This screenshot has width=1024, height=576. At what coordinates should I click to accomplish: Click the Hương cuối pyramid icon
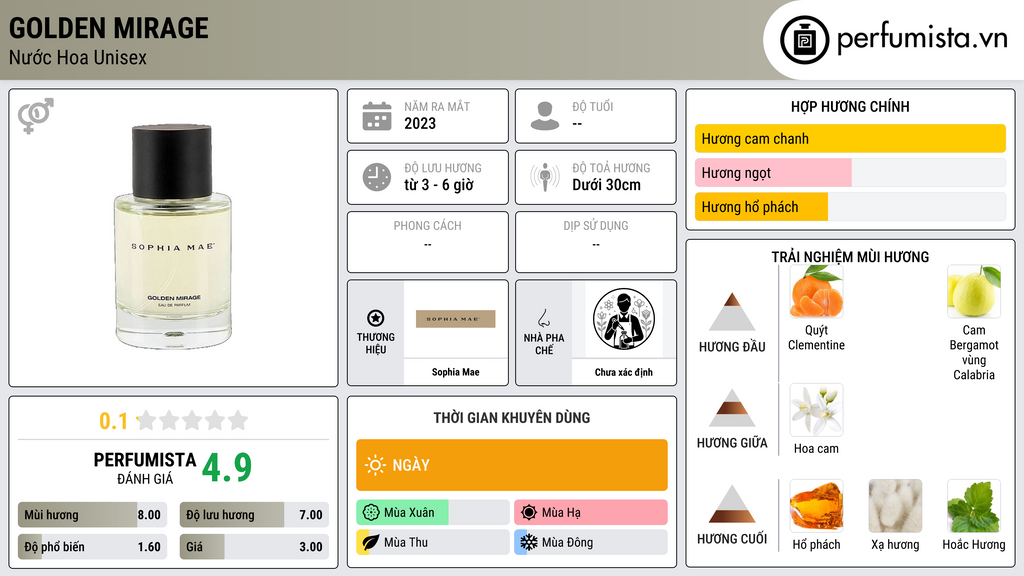coord(732,504)
